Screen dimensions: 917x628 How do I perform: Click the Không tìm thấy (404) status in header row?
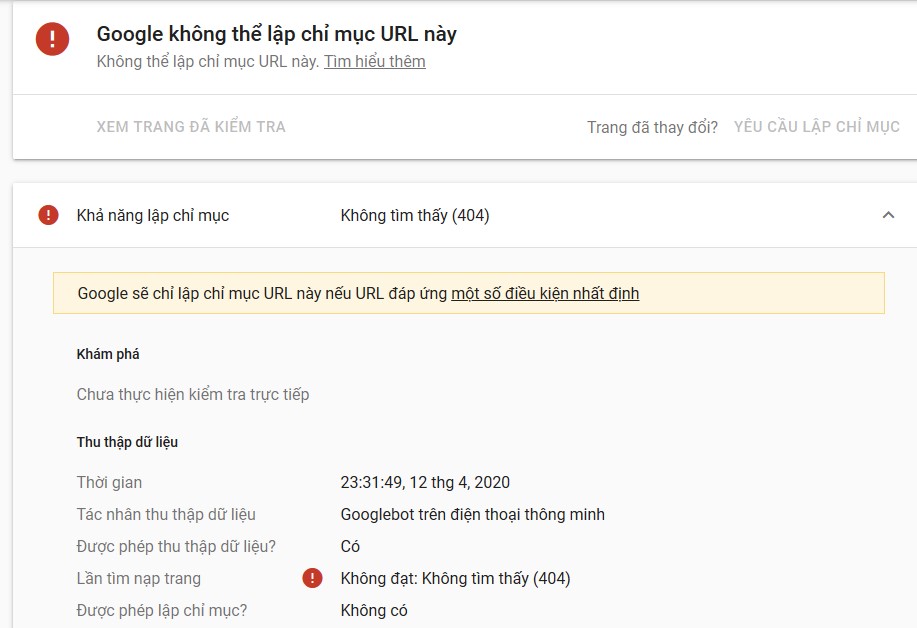pos(415,216)
